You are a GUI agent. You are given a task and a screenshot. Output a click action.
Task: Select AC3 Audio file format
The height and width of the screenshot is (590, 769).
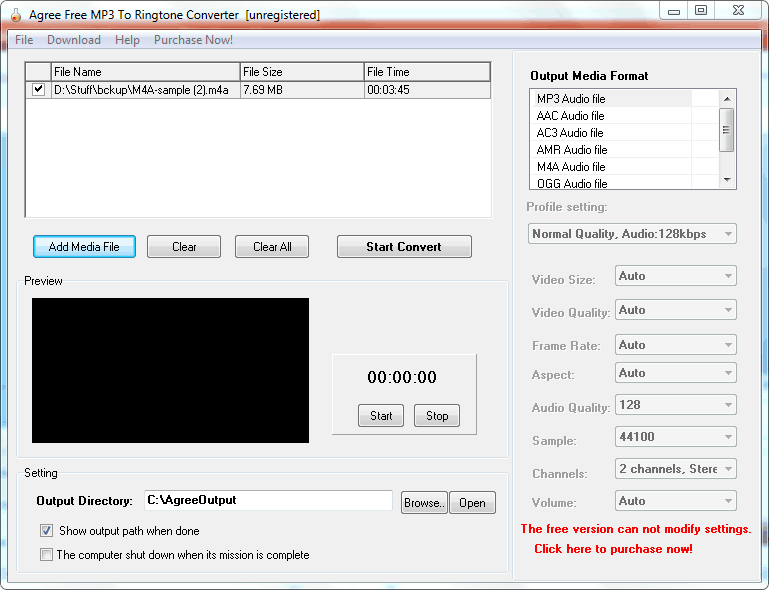pos(611,133)
